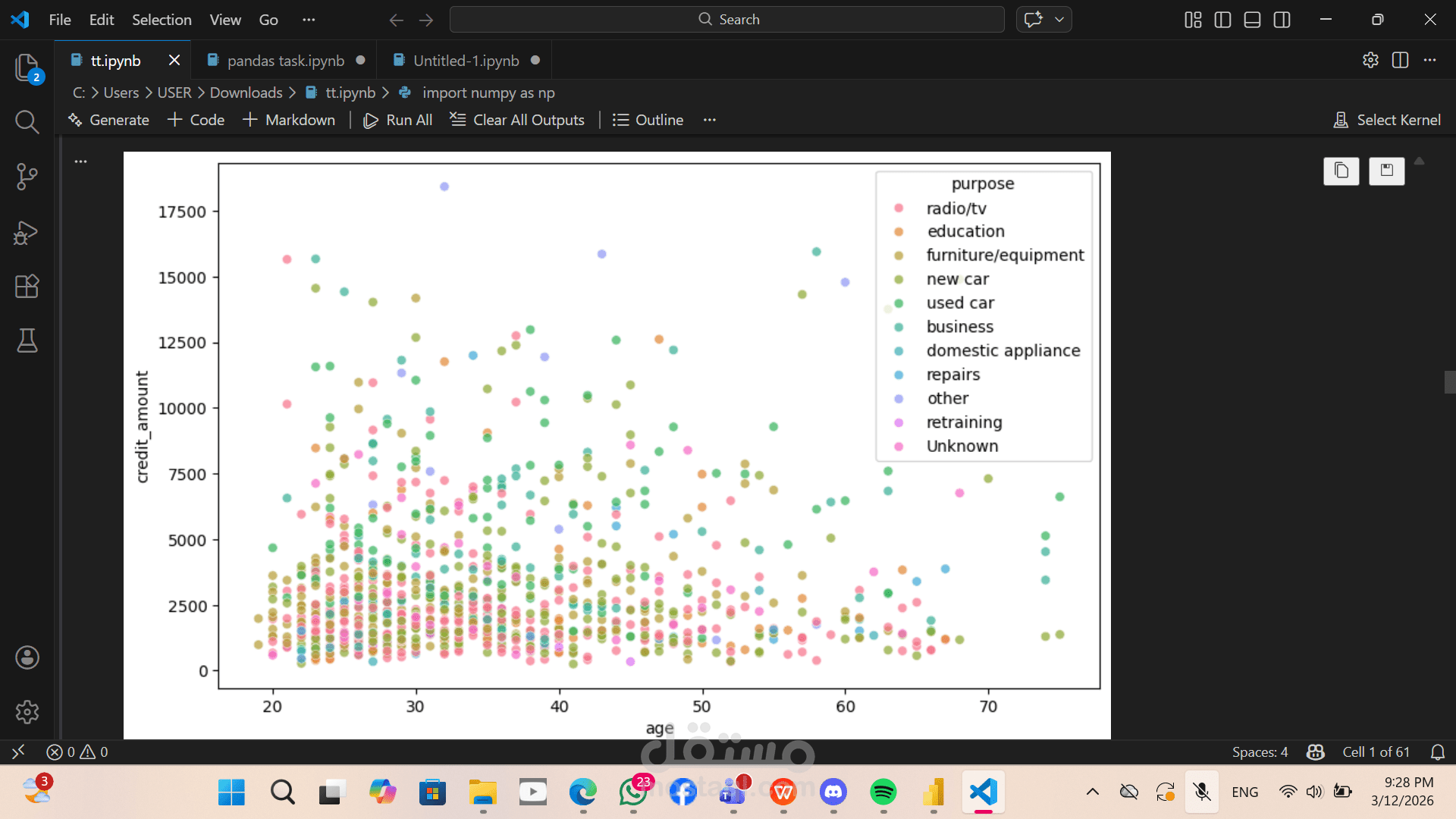1456x819 pixels.
Task: Open the Selection menu
Action: coord(162,20)
